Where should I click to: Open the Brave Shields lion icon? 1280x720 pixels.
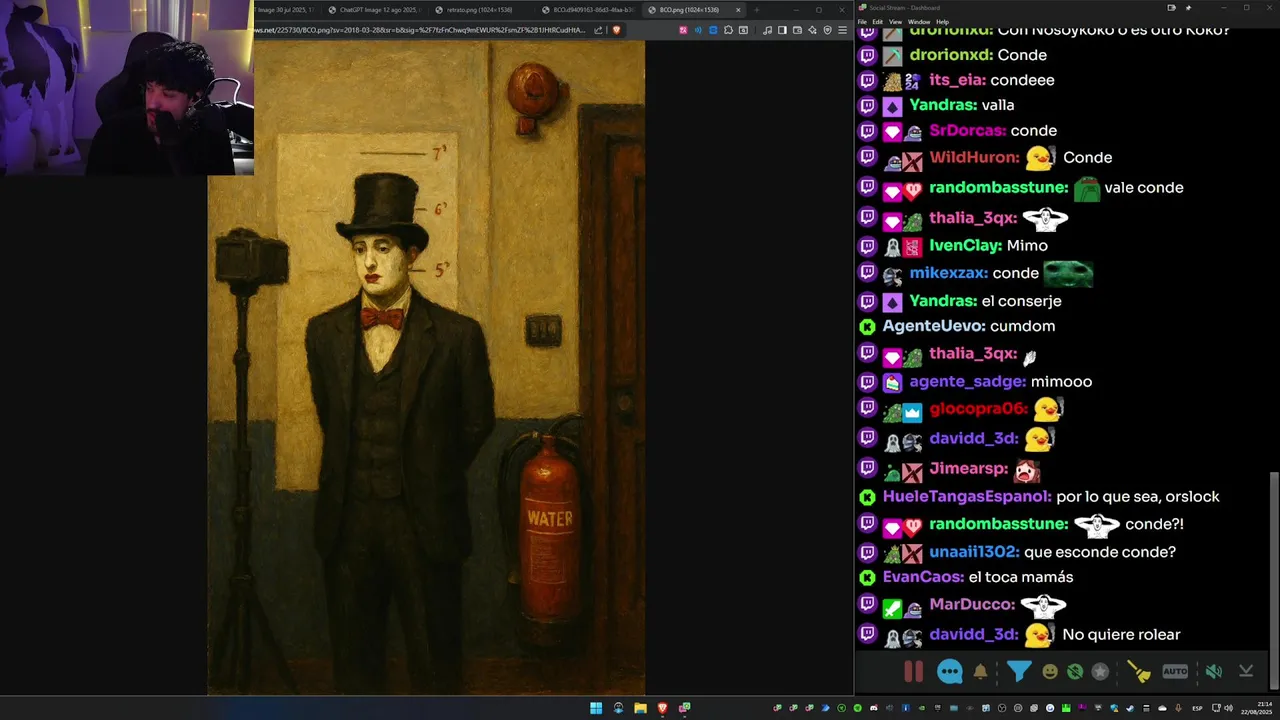616,30
